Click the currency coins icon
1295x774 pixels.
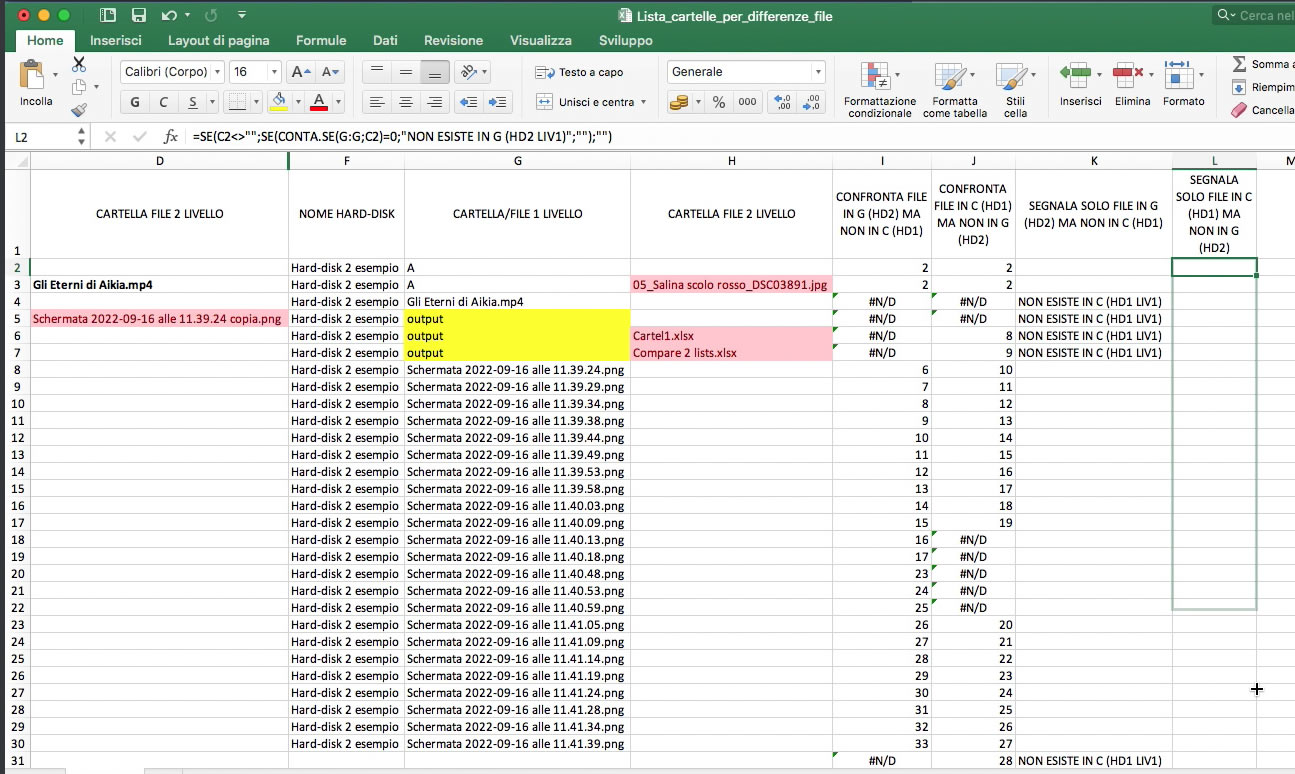[680, 102]
